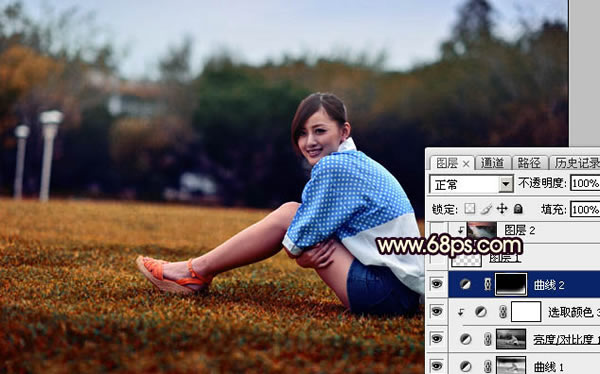The image size is (600, 374).
Task: Click the 曲线 2 adjustment layer icon
Action: click(465, 284)
